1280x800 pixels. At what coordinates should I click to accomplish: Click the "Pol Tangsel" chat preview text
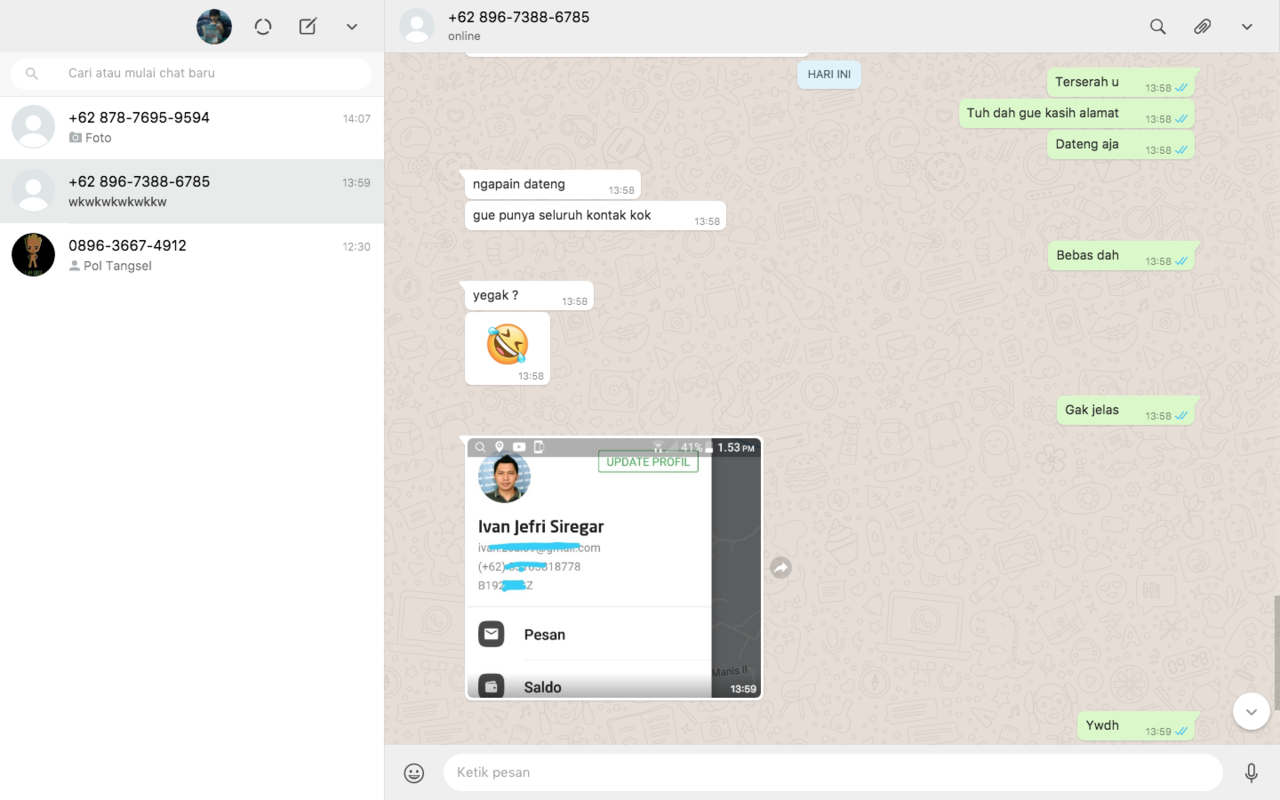(117, 266)
